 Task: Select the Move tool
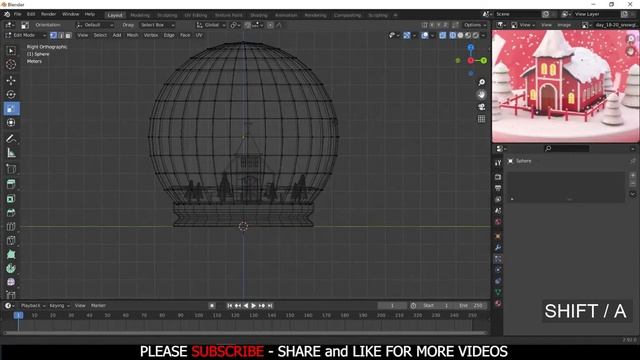[11, 80]
